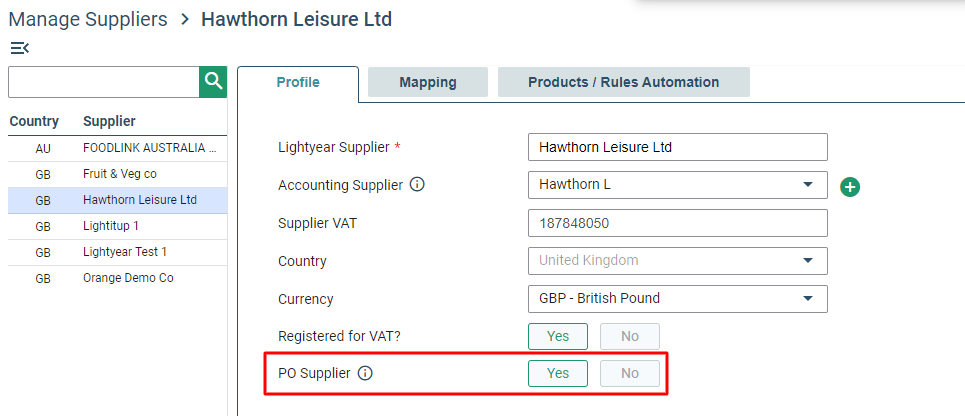The height and width of the screenshot is (416, 965).
Task: Collapse the supplier list sidebar icon
Action: click(20, 48)
